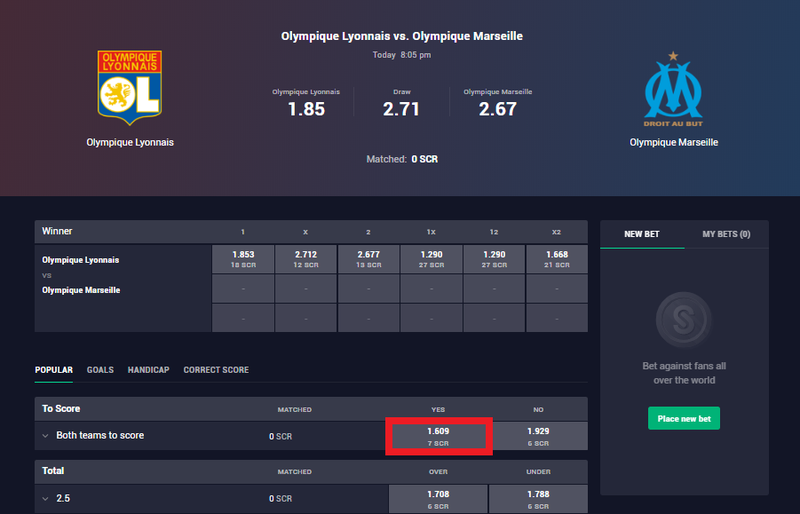The image size is (800, 514).
Task: Pick No odds 1.929 for both teams score
Action: pos(538,436)
